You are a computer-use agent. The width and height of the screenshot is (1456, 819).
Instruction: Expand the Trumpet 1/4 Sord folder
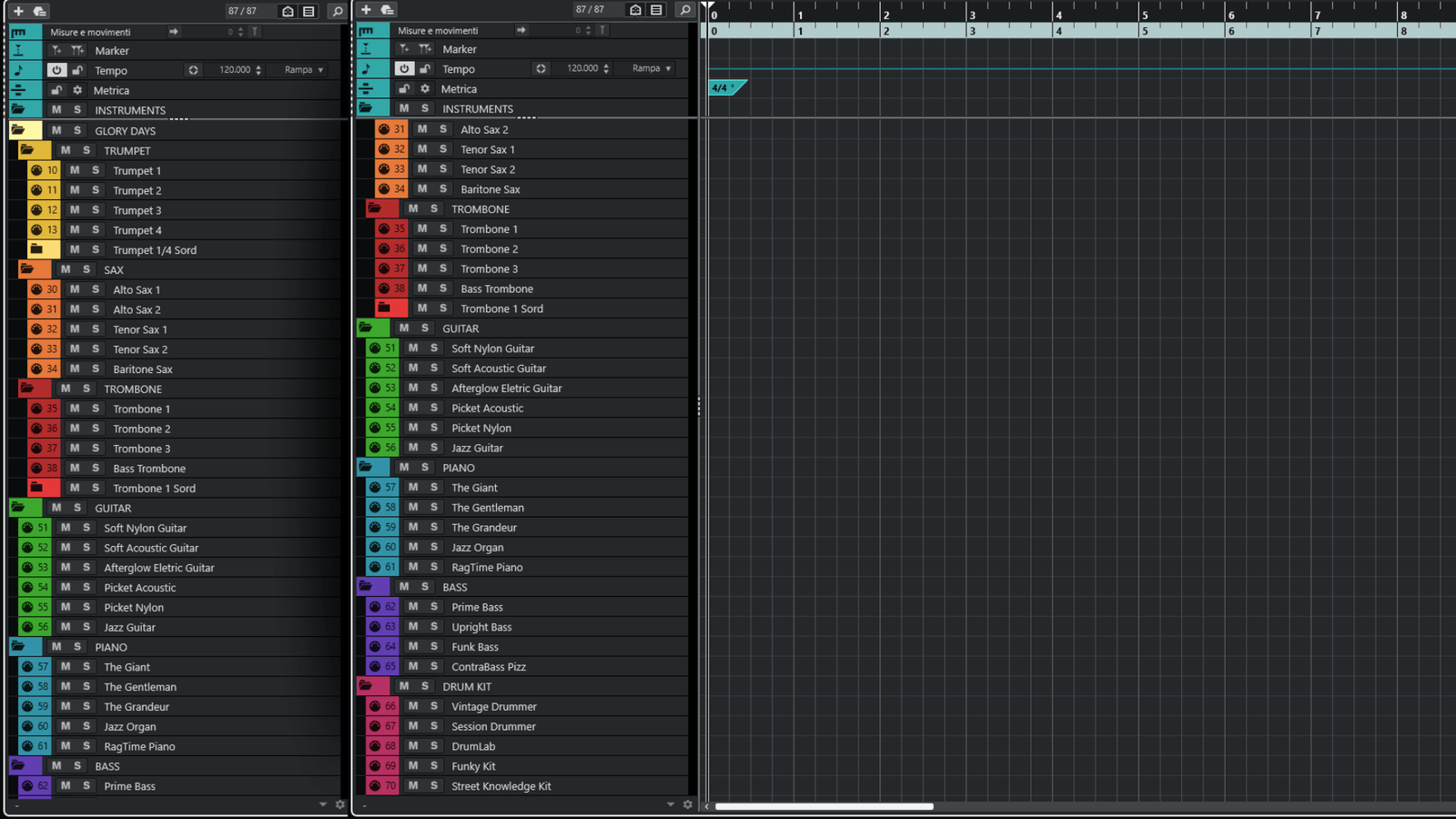point(36,249)
